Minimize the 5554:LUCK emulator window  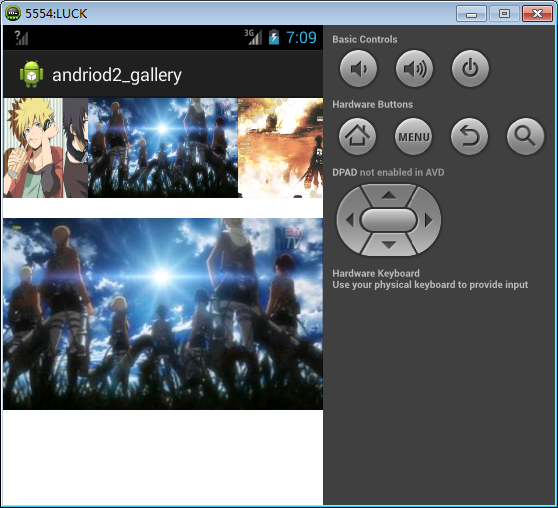(471, 14)
